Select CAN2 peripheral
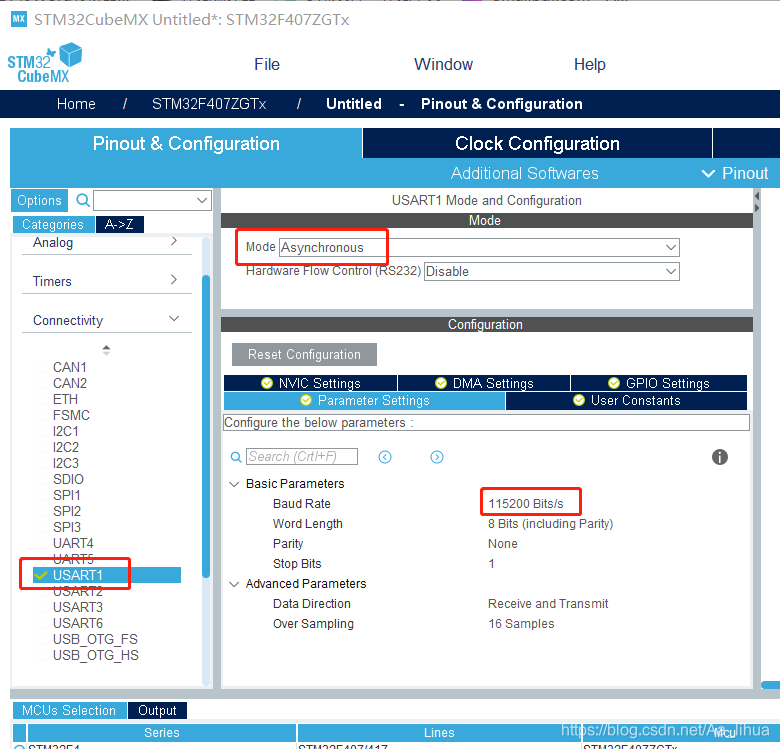This screenshot has height=749, width=780. 70,383
